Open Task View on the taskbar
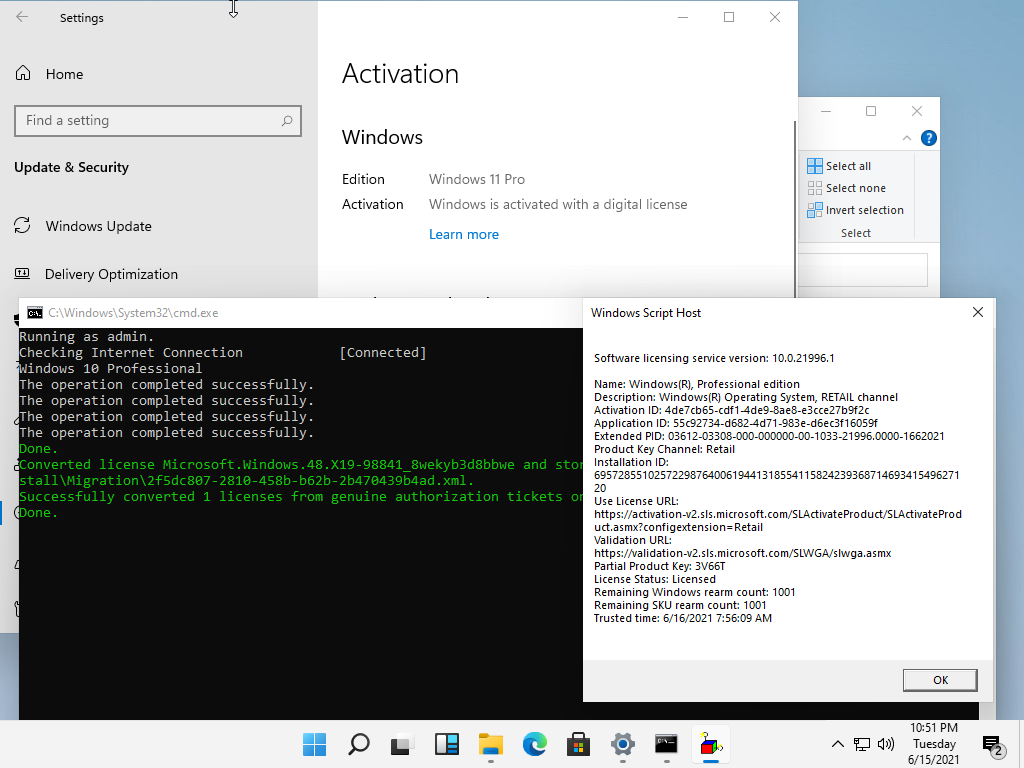 tap(402, 744)
